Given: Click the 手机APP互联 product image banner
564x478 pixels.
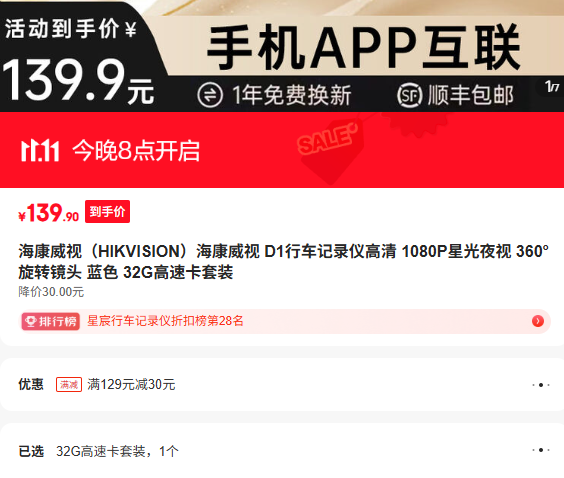Looking at the screenshot, I should (x=363, y=47).
